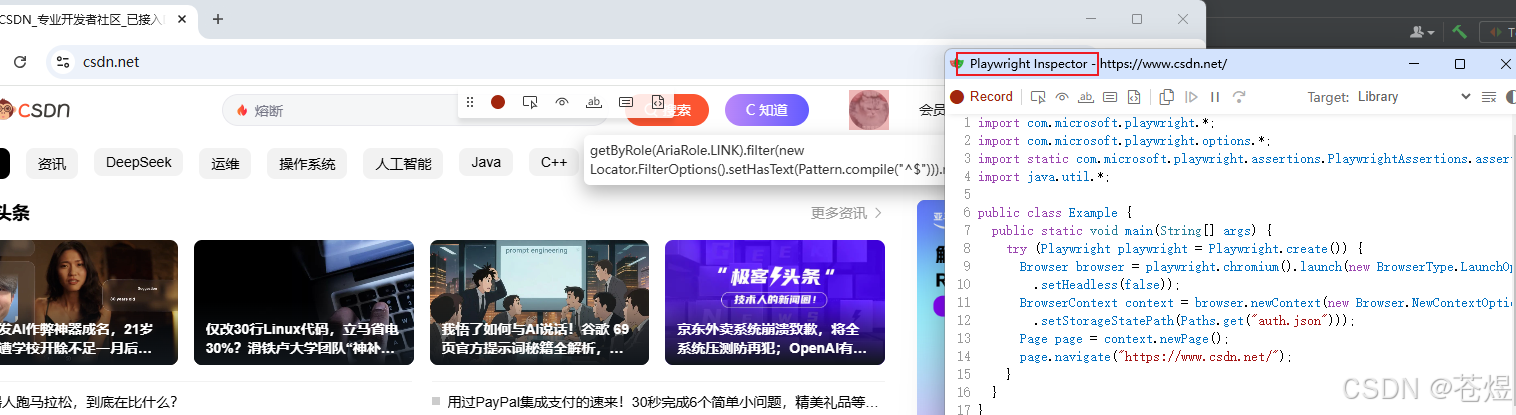Open the Target Library dropdown

coord(1414,97)
